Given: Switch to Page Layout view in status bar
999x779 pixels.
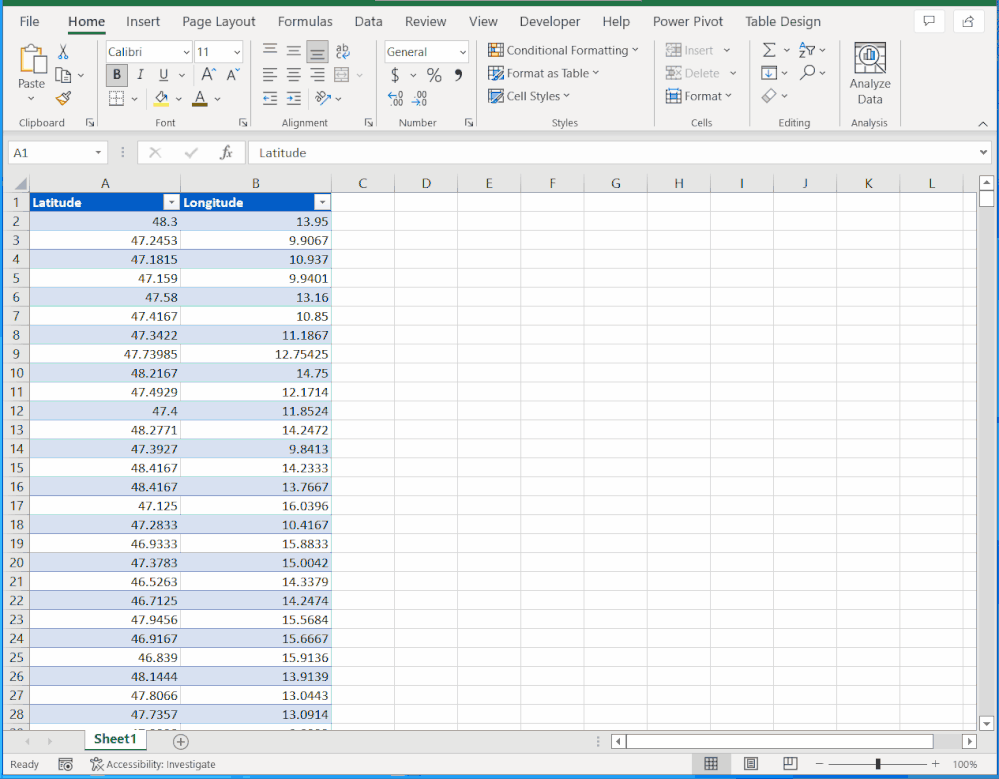Looking at the screenshot, I should [751, 764].
